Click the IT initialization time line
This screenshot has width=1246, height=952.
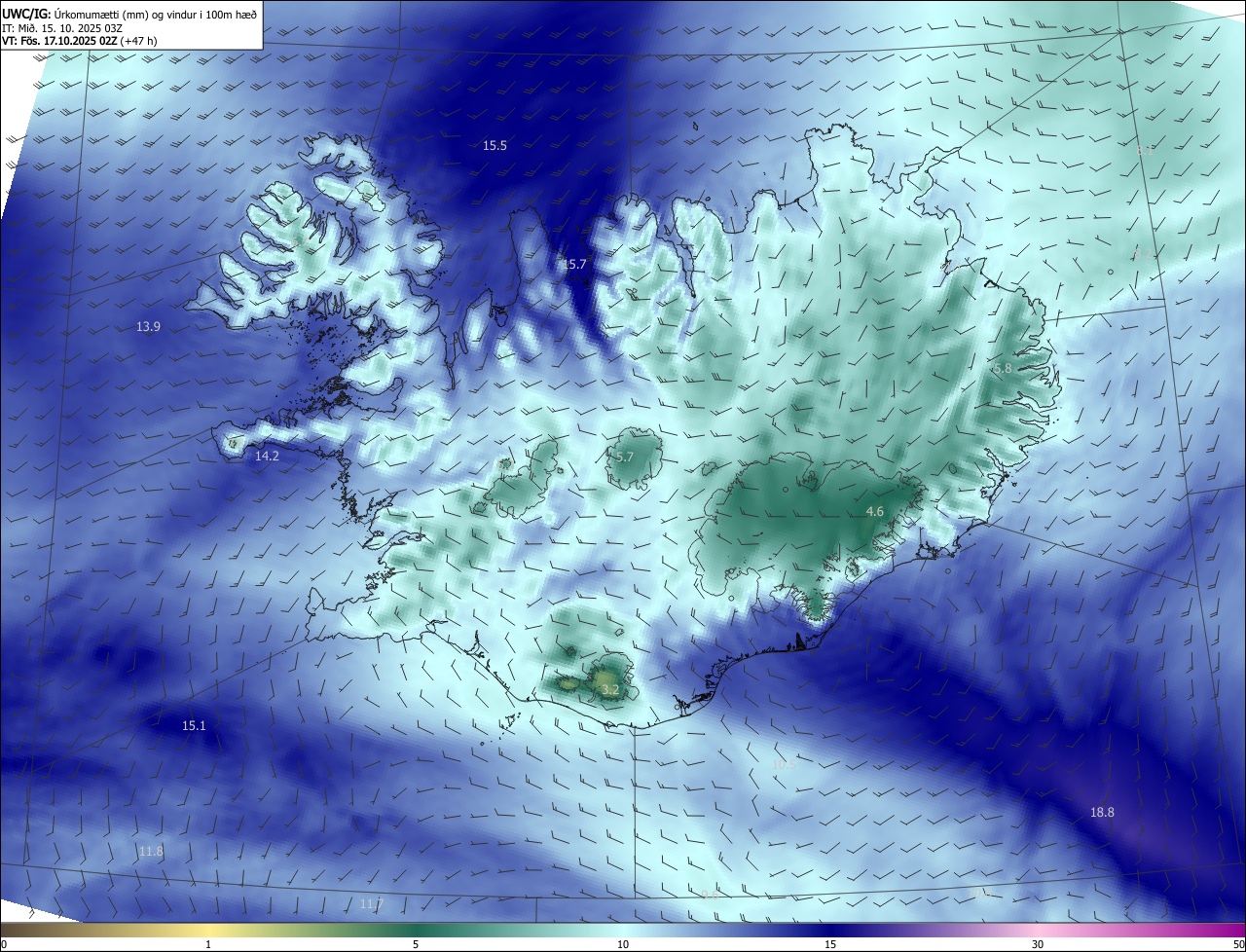[x=62, y=27]
